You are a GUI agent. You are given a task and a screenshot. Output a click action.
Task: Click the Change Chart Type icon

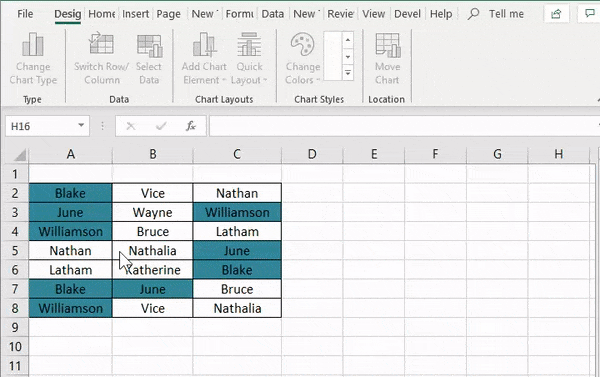[x=33, y=45]
